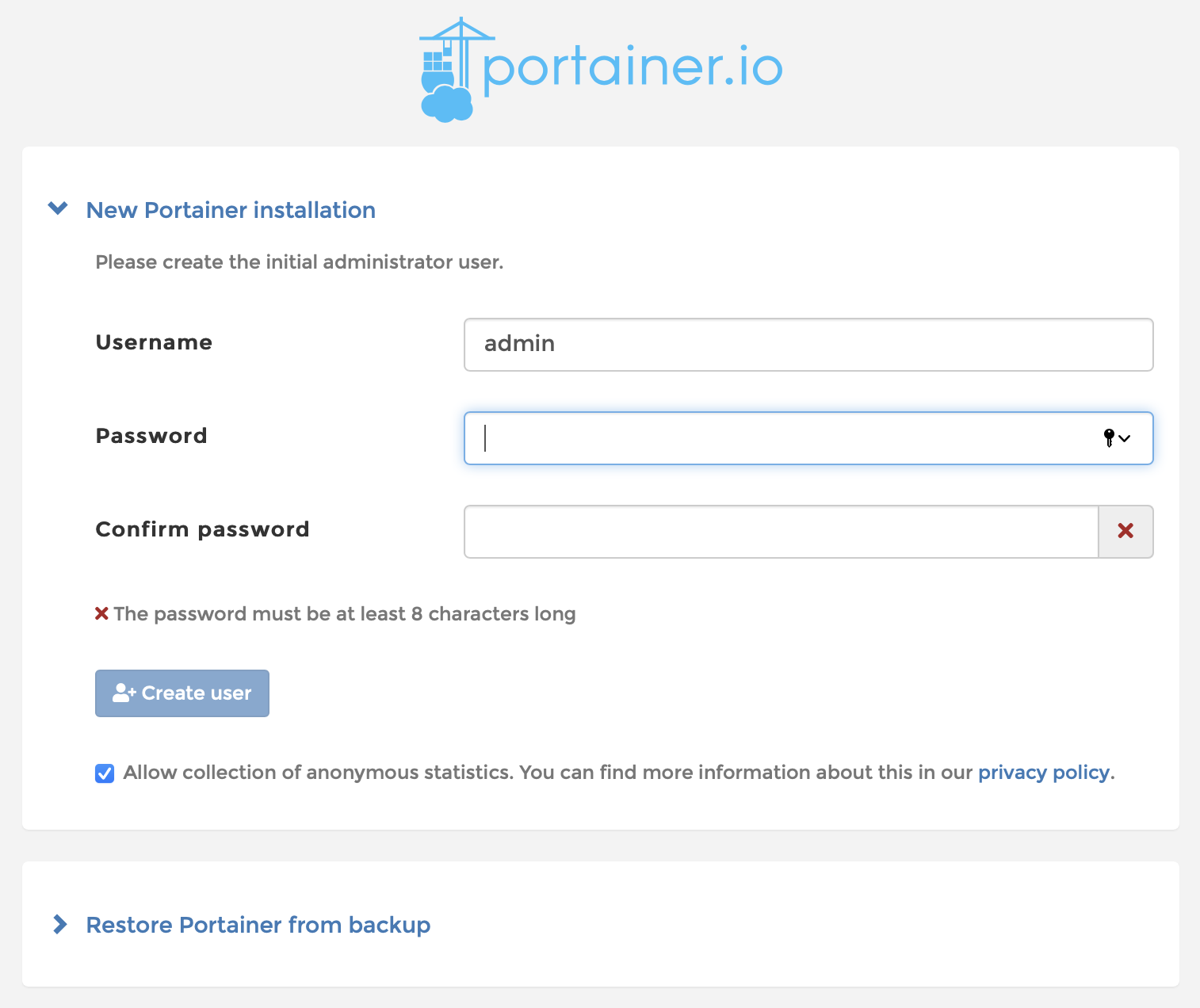Open the privacy policy link
Screen dimensions: 1200x1008
pos(1043,772)
